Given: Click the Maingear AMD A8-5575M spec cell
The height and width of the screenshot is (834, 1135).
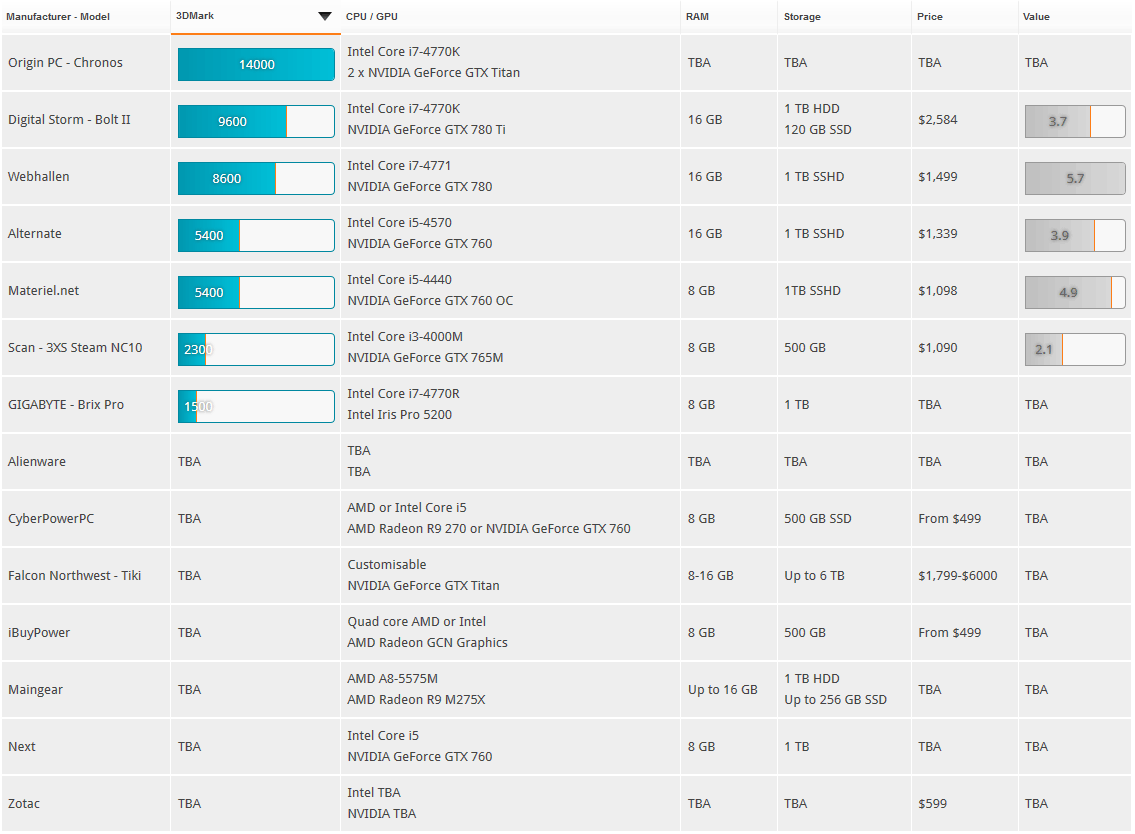Looking at the screenshot, I should click(x=394, y=679).
